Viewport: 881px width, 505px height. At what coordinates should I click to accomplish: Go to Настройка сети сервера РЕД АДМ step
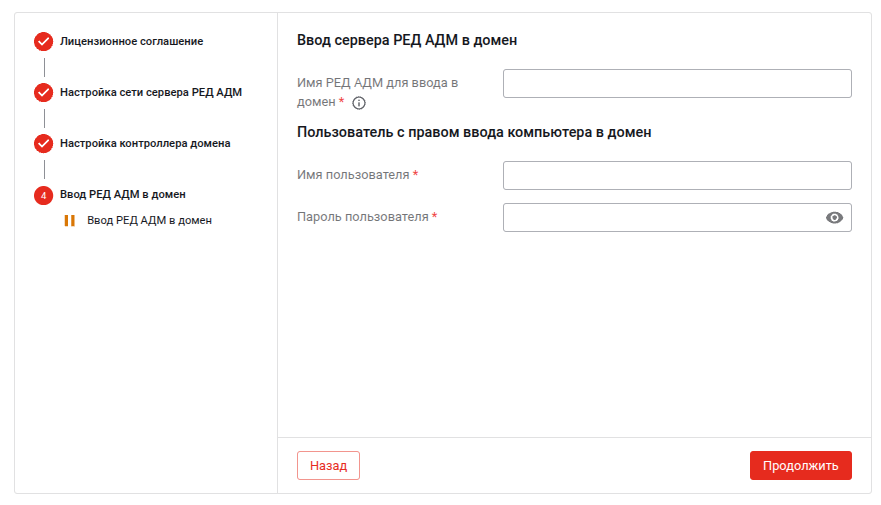click(150, 93)
